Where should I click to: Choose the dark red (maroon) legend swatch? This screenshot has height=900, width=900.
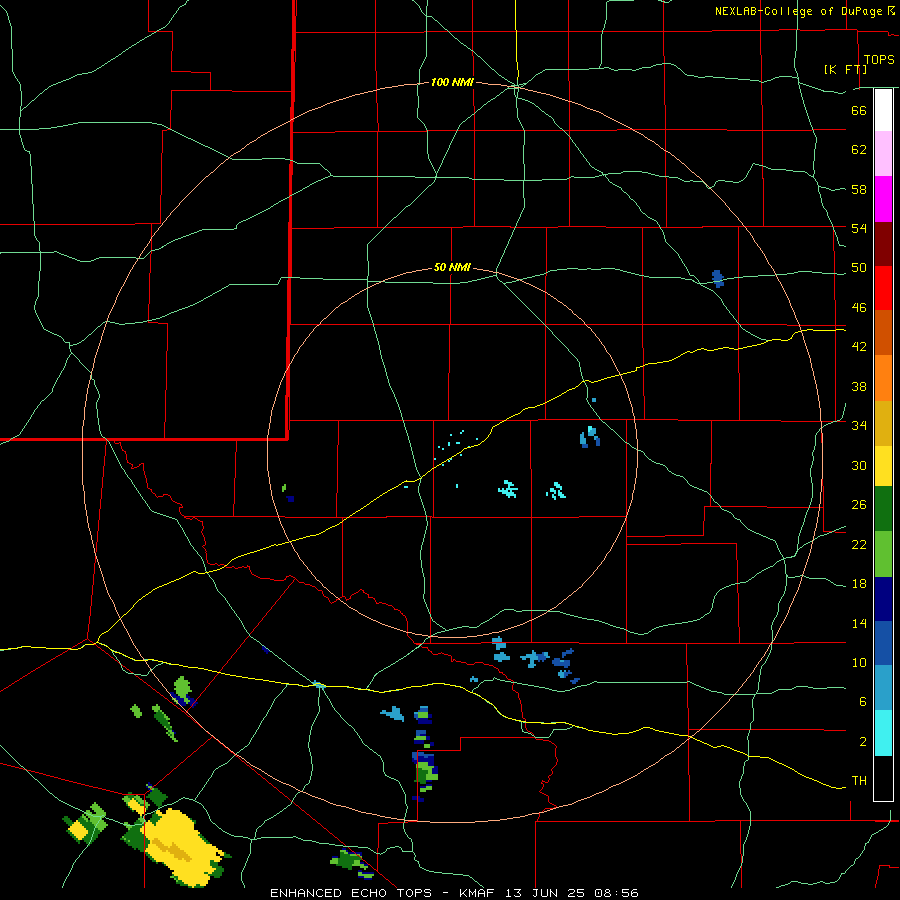click(x=883, y=244)
